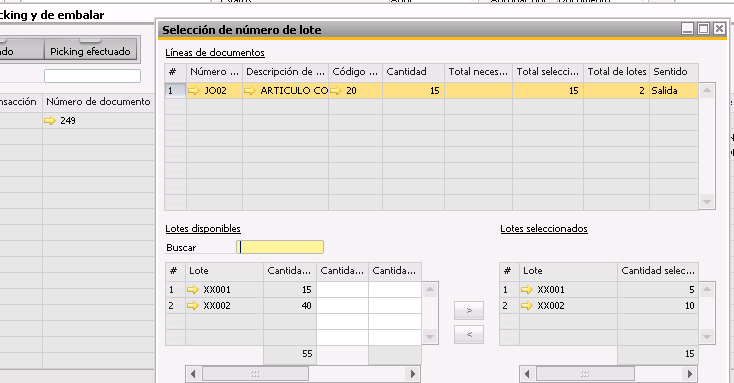
Task: Remove selected batch with < button
Action: point(469,334)
